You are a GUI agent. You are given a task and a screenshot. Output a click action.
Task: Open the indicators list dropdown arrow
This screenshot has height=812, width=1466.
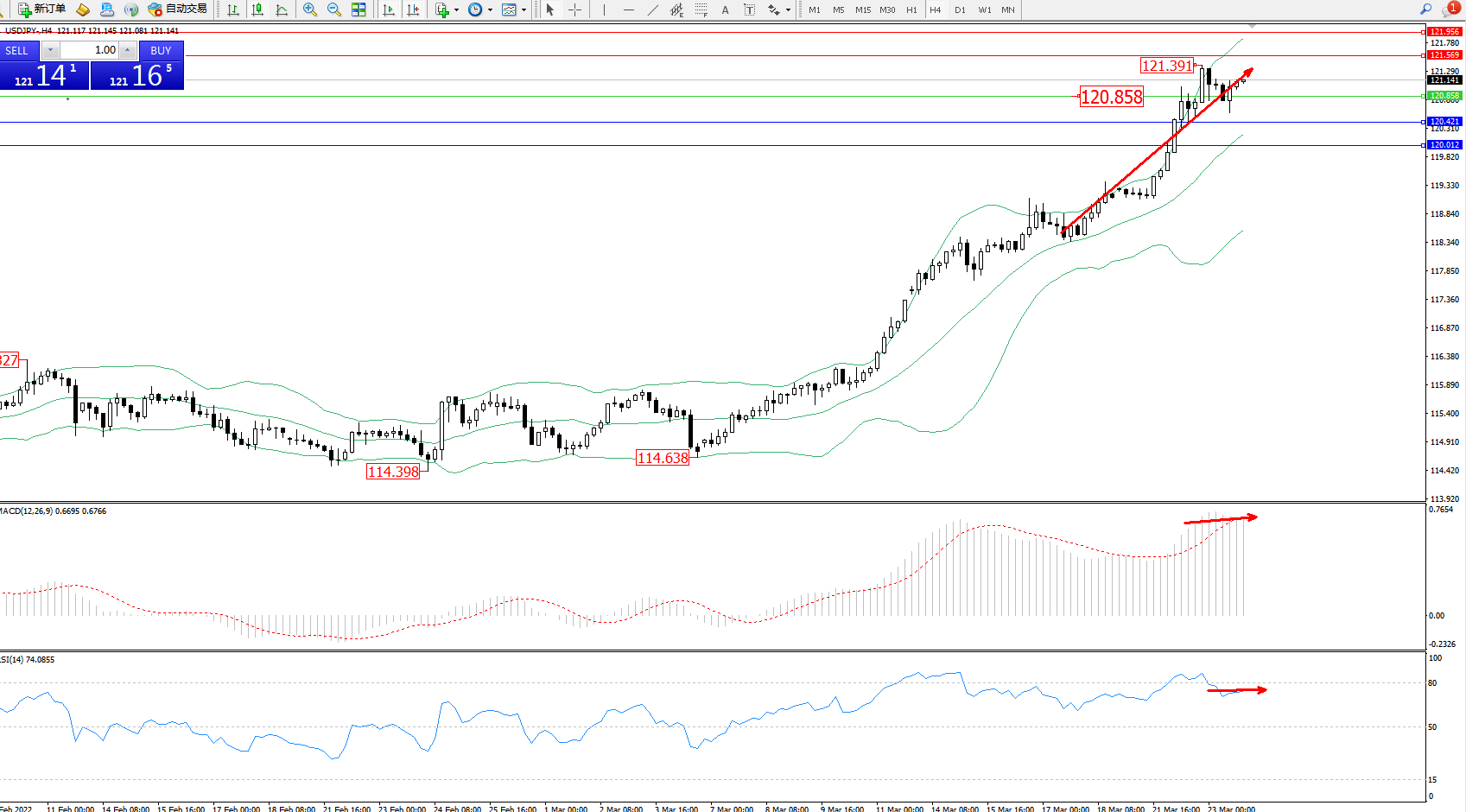(456, 10)
